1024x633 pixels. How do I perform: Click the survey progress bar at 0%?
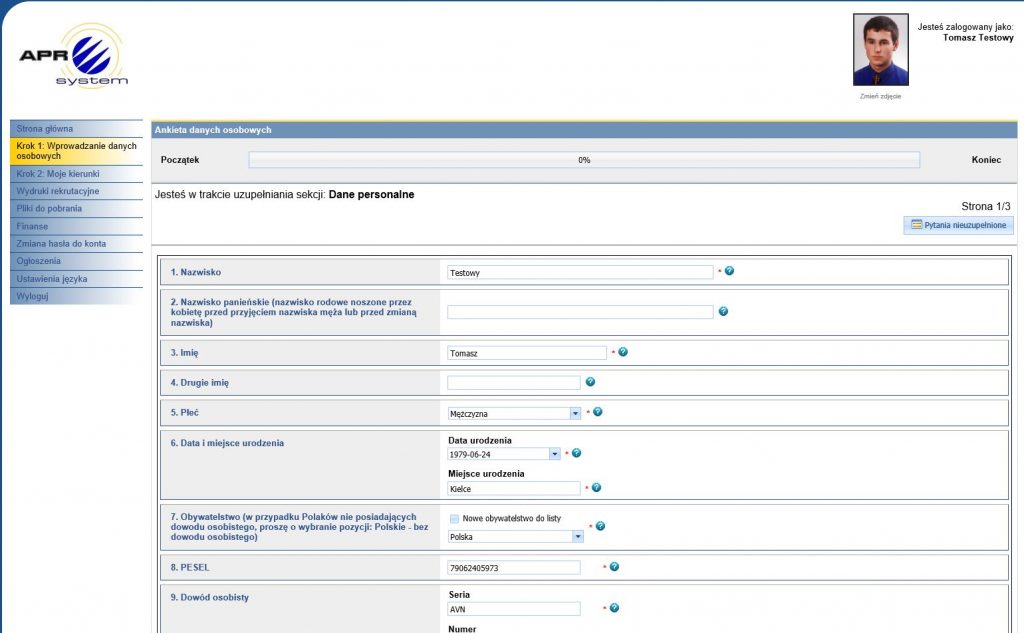pos(584,159)
